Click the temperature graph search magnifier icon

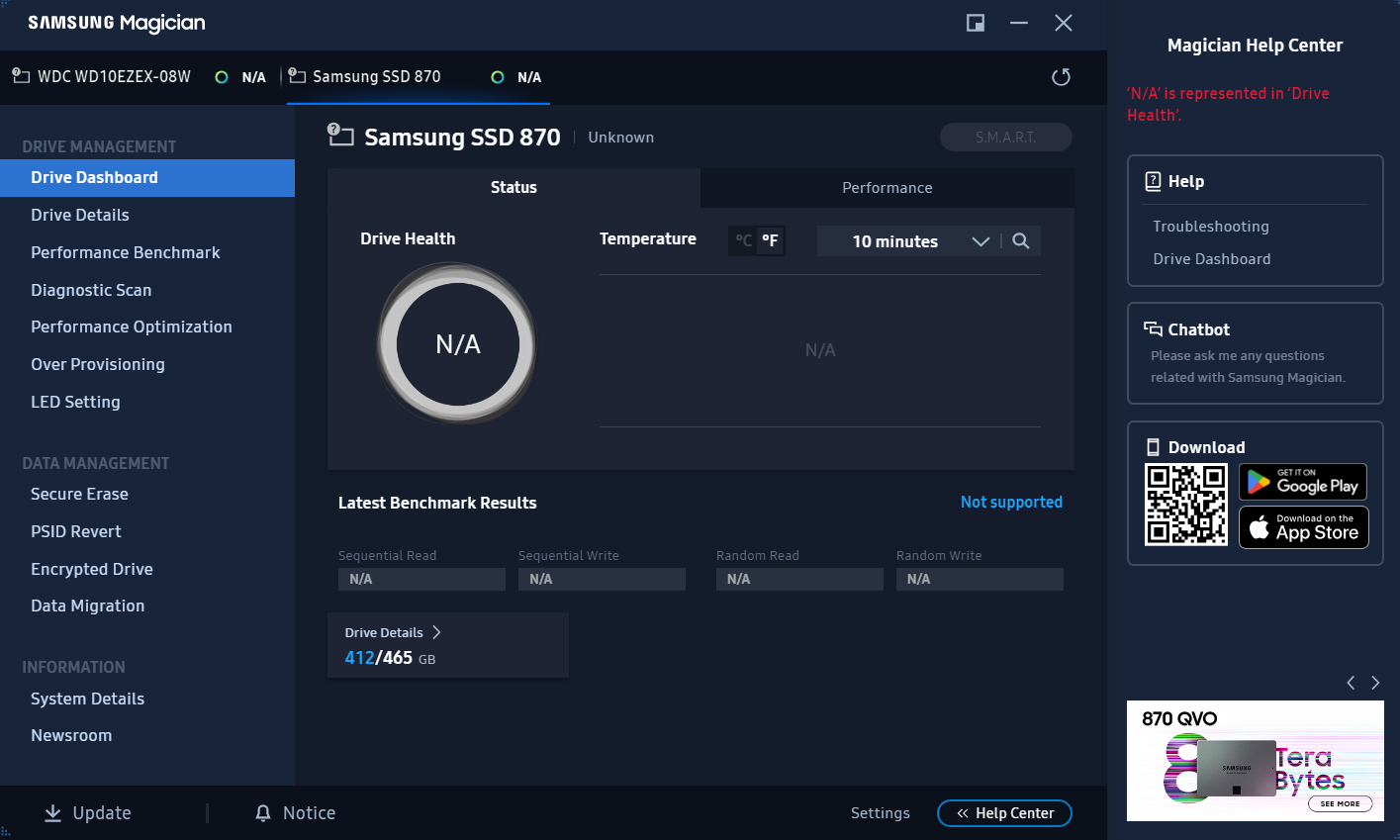pyautogui.click(x=1021, y=241)
